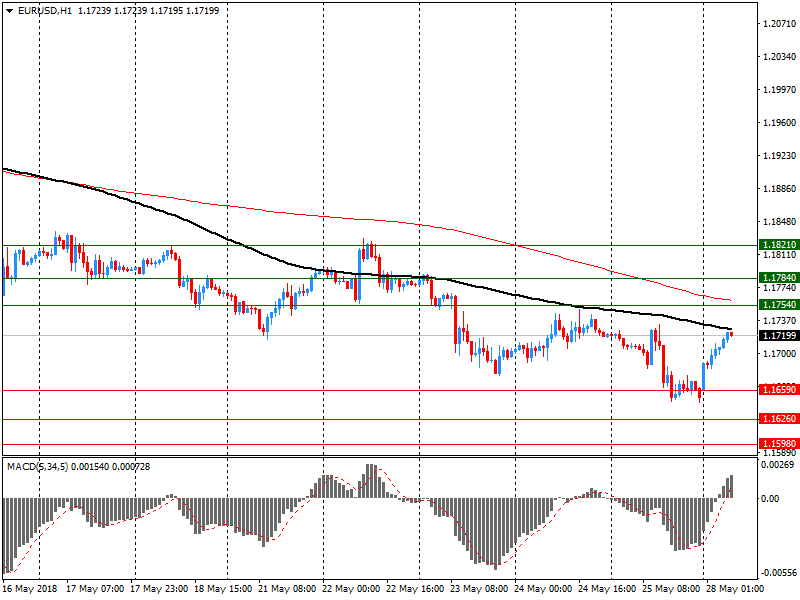Click the 24 May 00:00 time label
The height and width of the screenshot is (600, 800).
(543, 589)
